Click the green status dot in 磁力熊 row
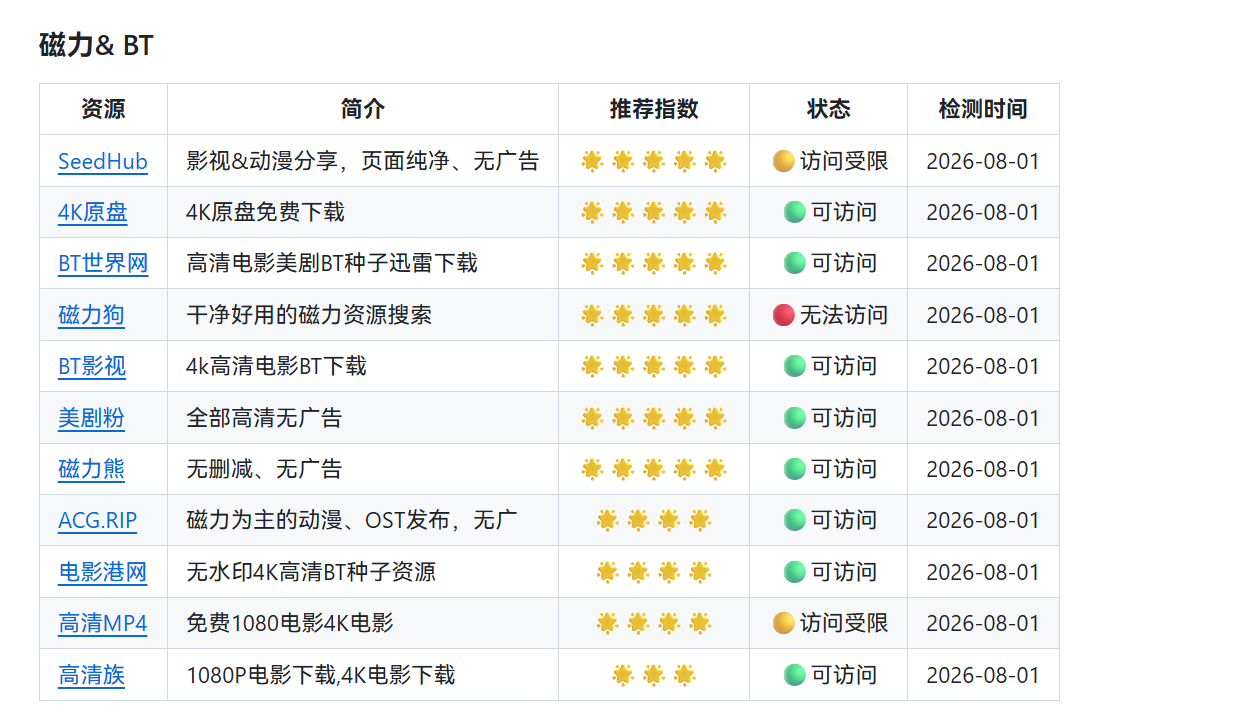 click(795, 469)
